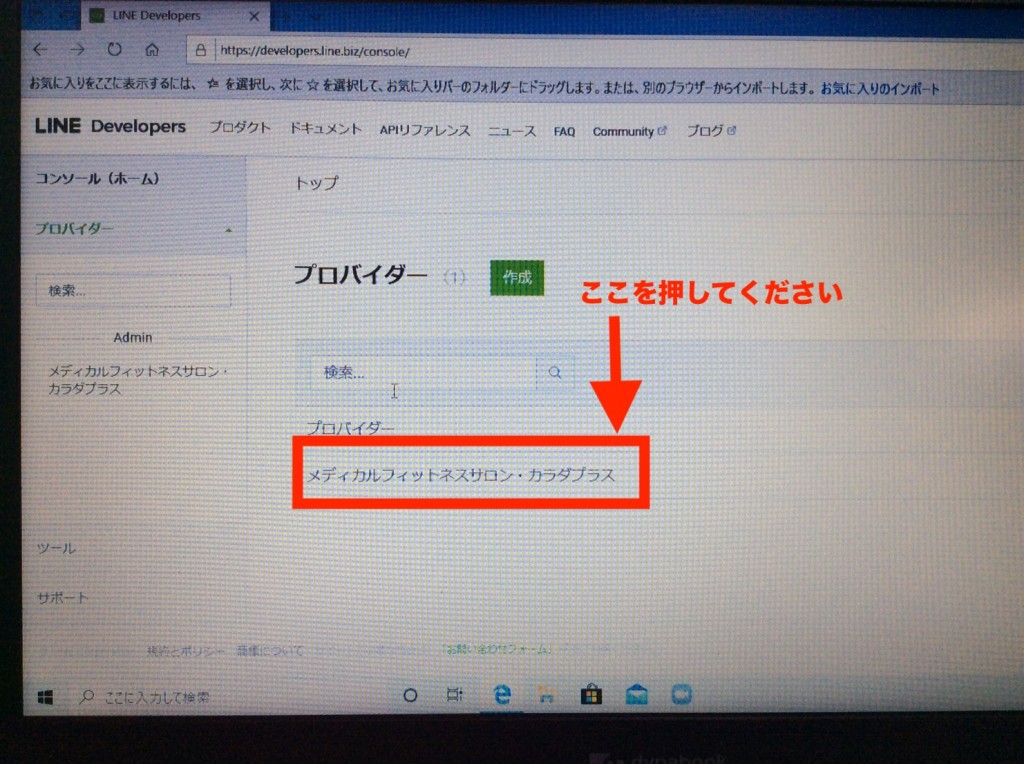Open the ブログ external link
The height and width of the screenshot is (764, 1024).
pos(711,131)
